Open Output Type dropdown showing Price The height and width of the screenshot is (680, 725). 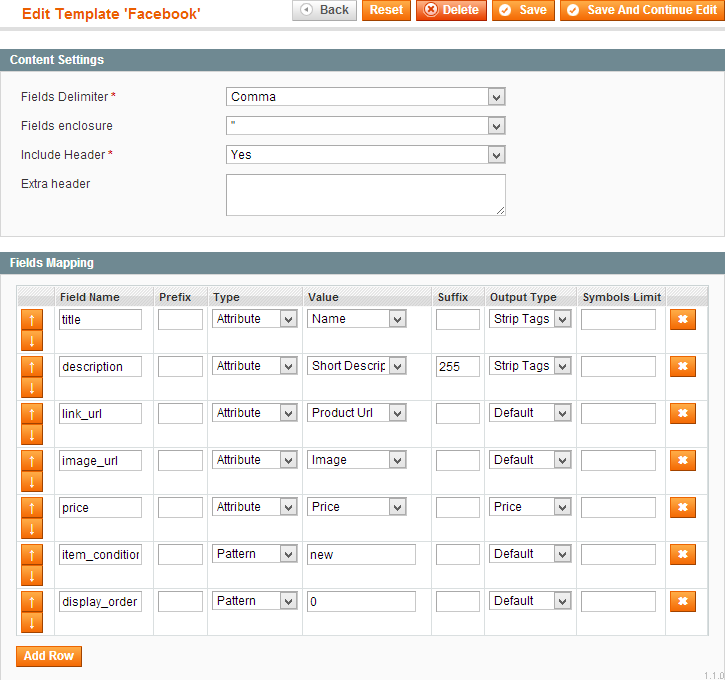pyautogui.click(x=530, y=507)
